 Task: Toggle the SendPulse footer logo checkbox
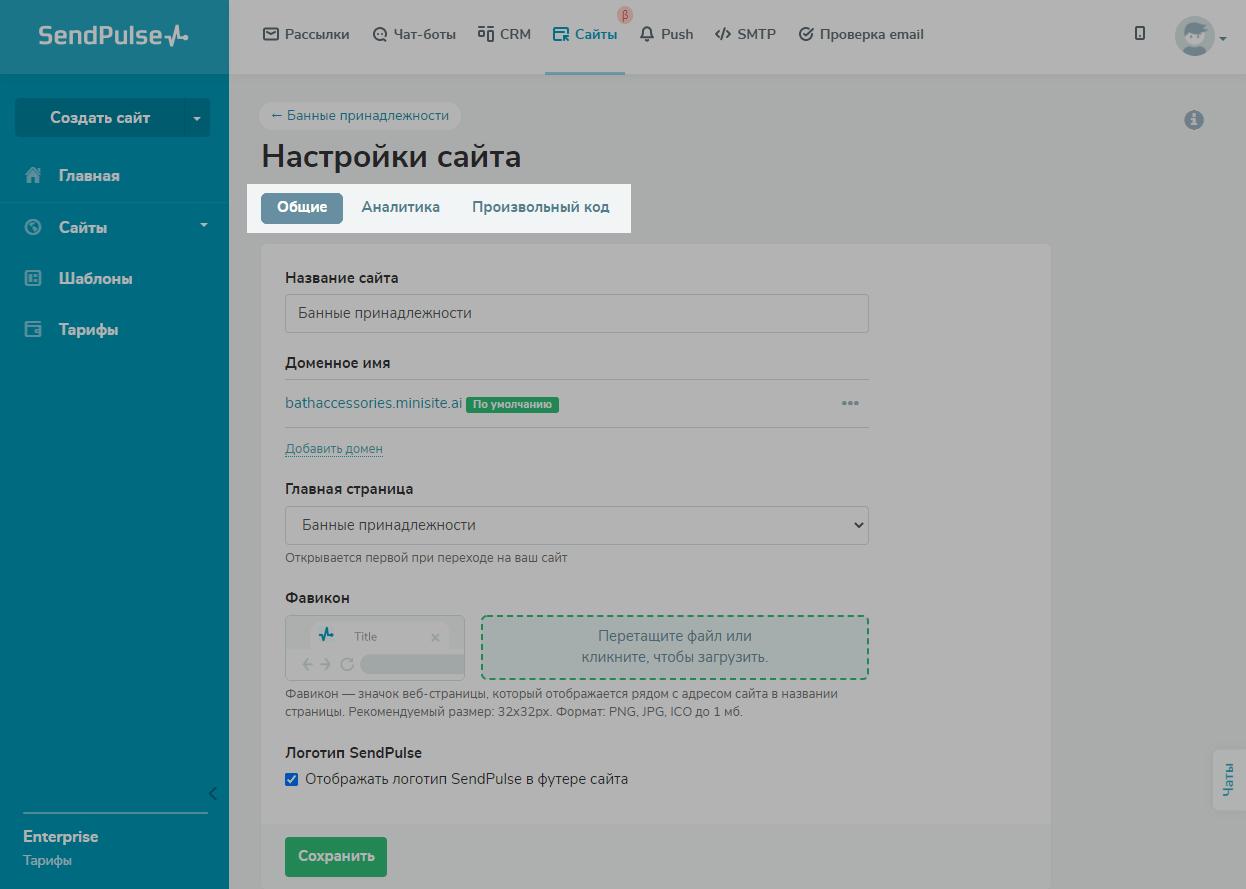pyautogui.click(x=292, y=780)
